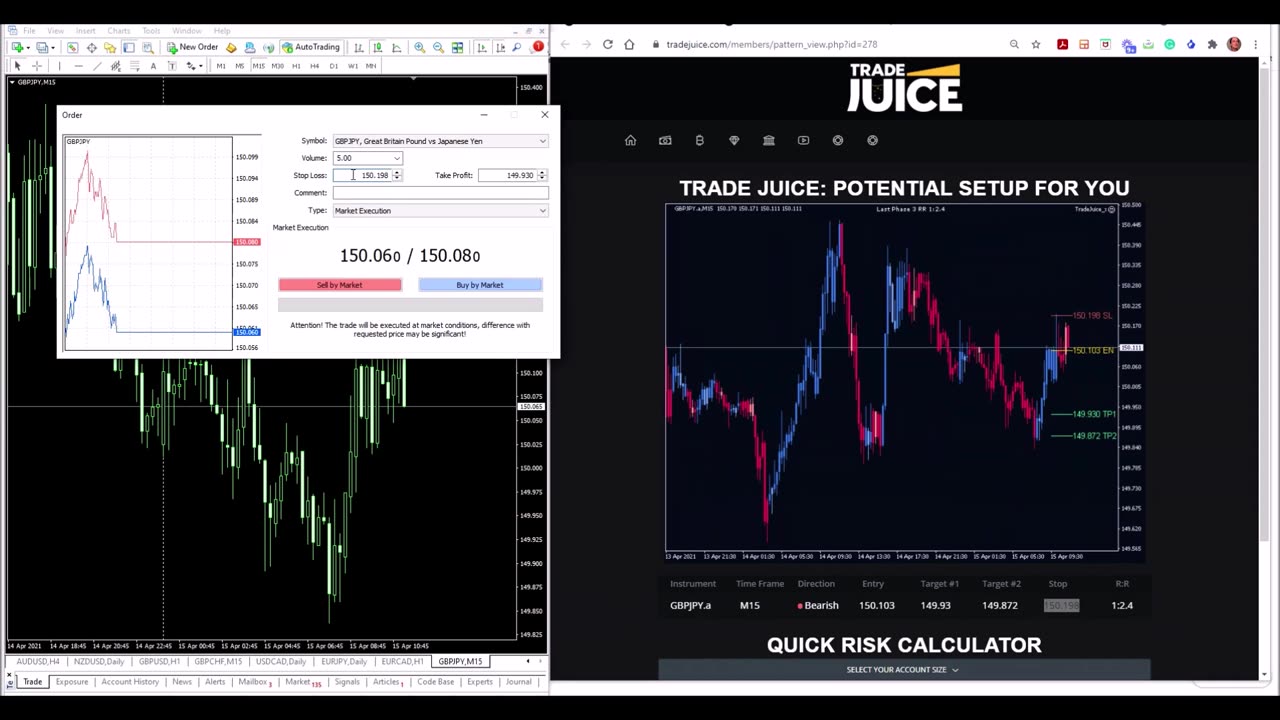Toggle the AutoTrading button
The width and height of the screenshot is (1280, 720).
[x=310, y=47]
